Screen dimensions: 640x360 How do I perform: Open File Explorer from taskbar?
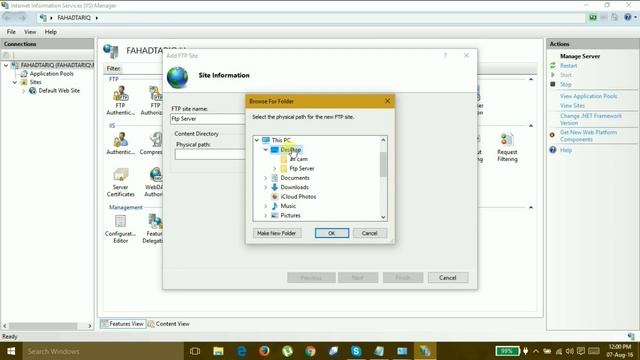pos(218,351)
